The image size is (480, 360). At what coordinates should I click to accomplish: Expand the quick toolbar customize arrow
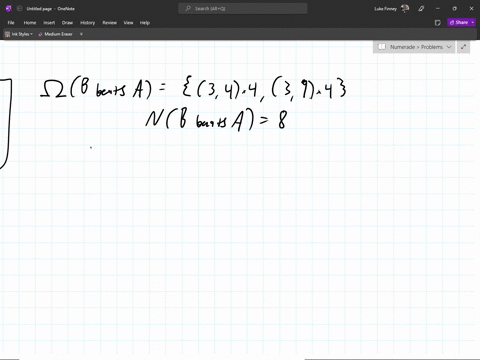[81, 34]
